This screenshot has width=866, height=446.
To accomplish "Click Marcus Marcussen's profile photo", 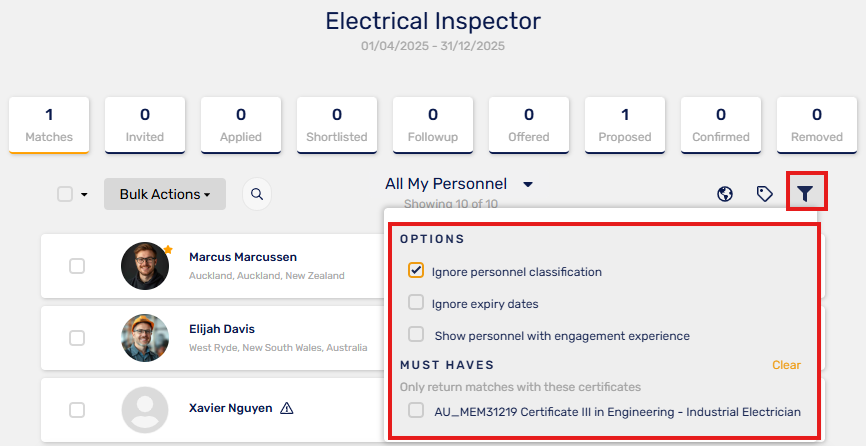I will coord(145,266).
